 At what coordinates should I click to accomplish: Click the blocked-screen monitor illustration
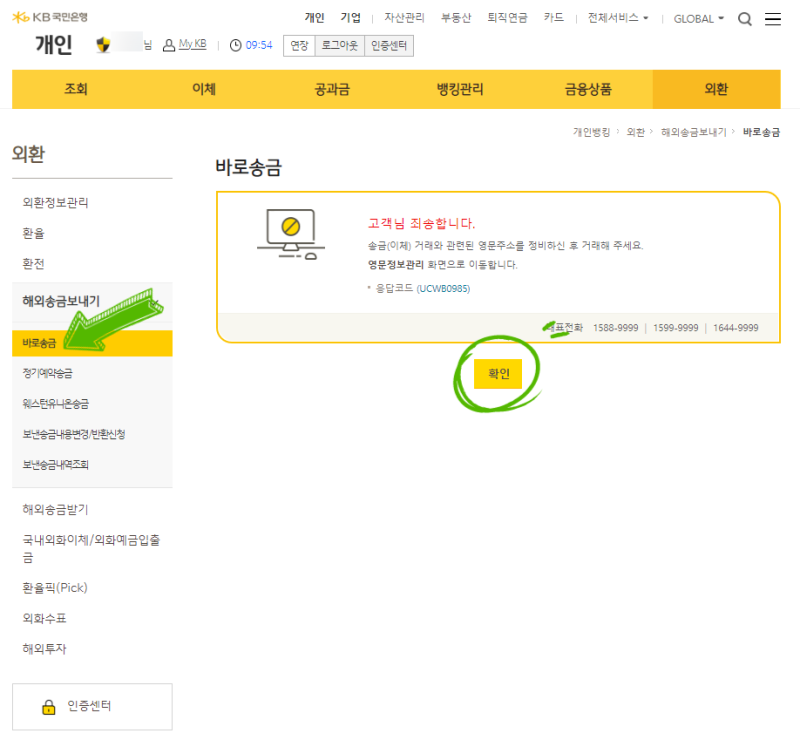[291, 234]
